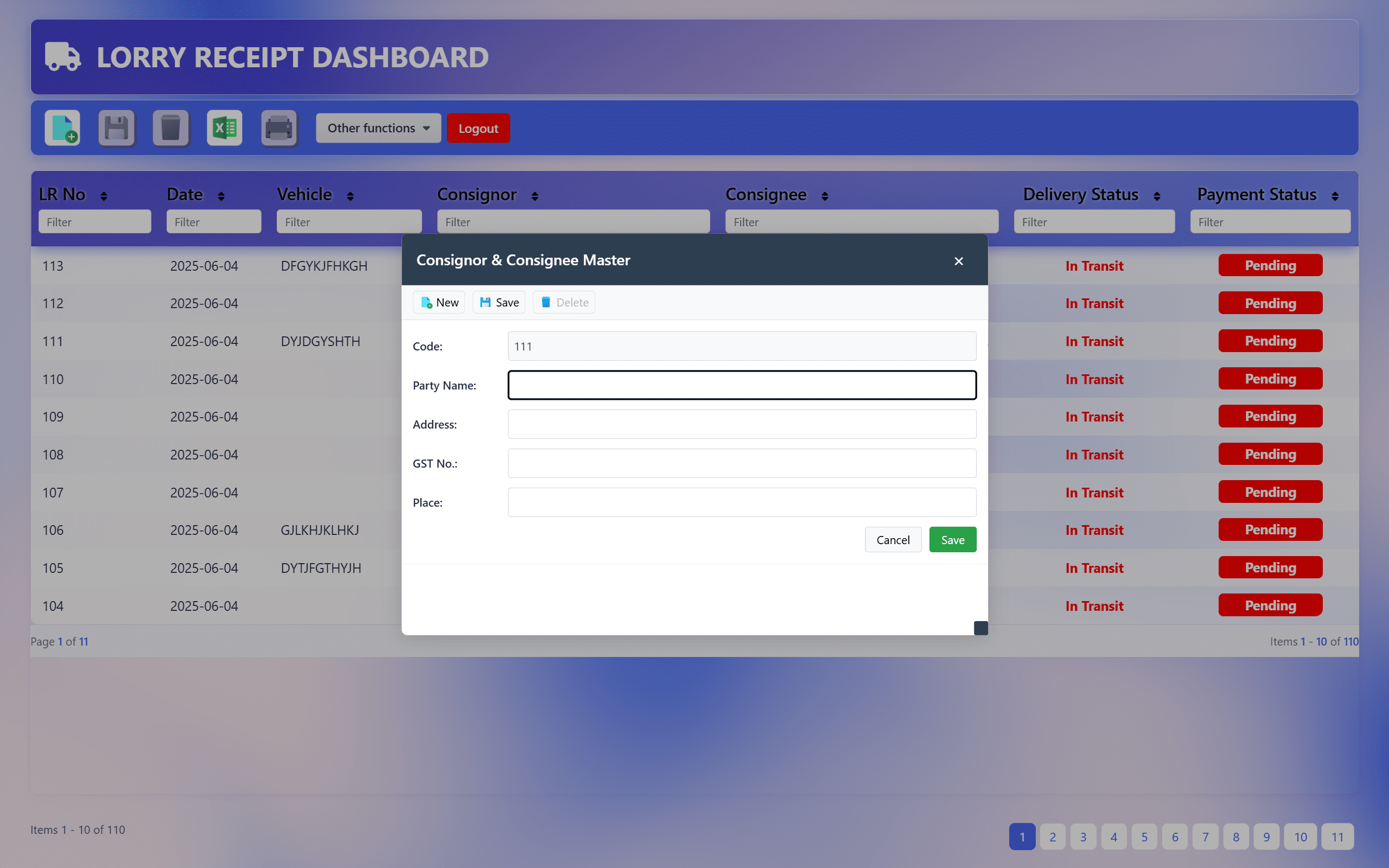Sort by Delivery Status column arrows
This screenshot has width=1389, height=868.
[1157, 196]
